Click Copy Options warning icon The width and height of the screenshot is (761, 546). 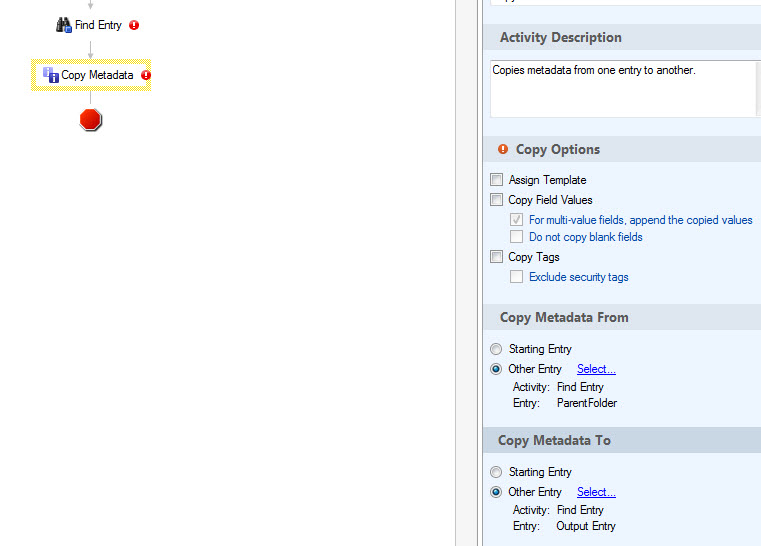coord(503,150)
